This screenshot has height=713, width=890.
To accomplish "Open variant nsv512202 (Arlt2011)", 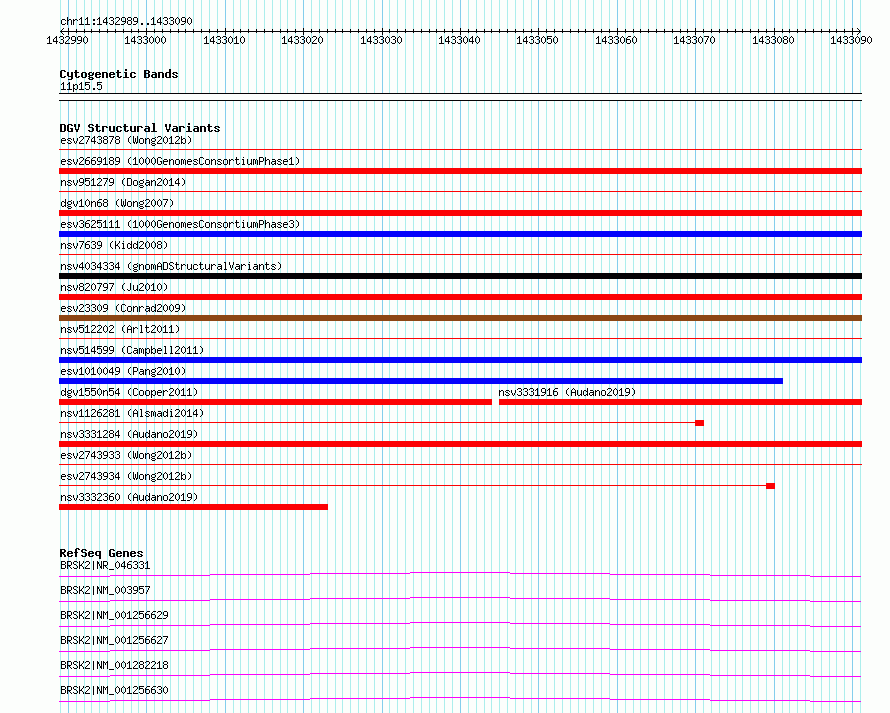I will click(120, 329).
